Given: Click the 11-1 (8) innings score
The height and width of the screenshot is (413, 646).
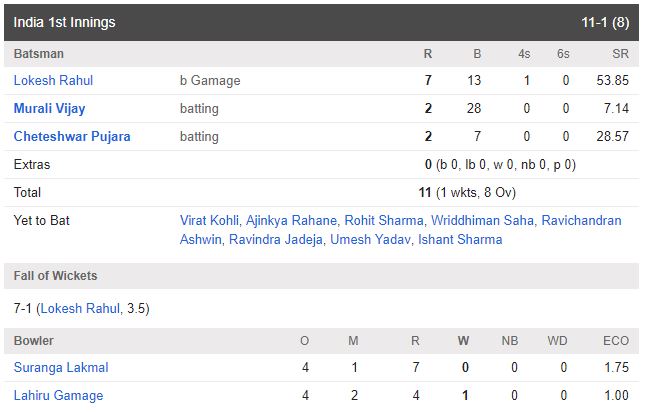Looking at the screenshot, I should (605, 22).
